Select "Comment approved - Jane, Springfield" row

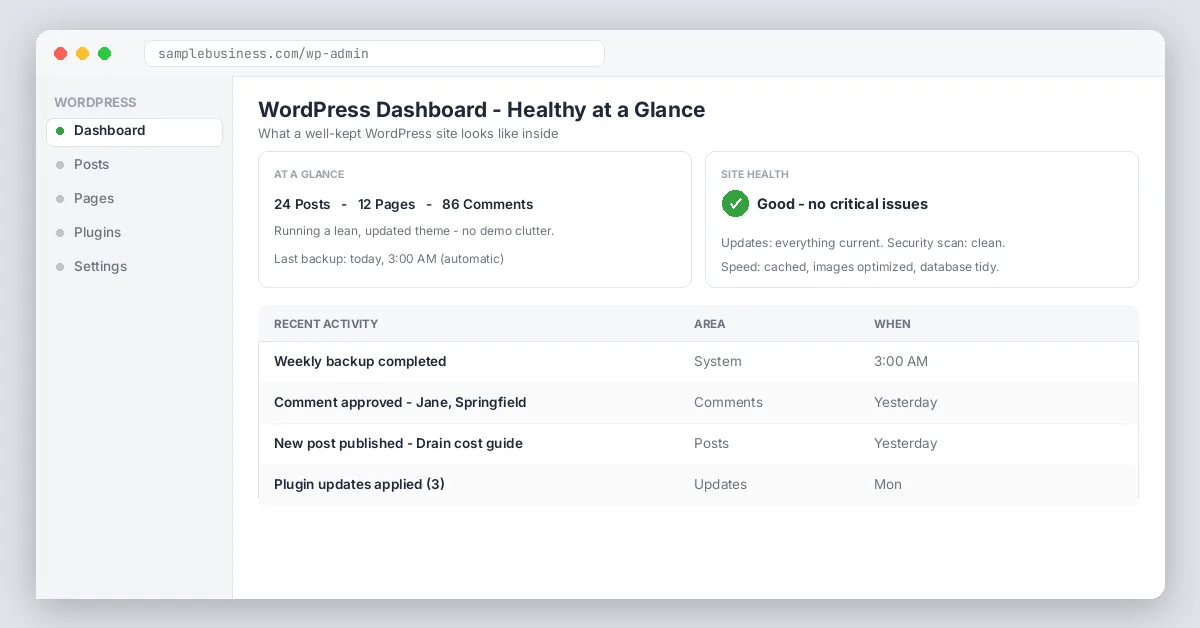[698, 403]
